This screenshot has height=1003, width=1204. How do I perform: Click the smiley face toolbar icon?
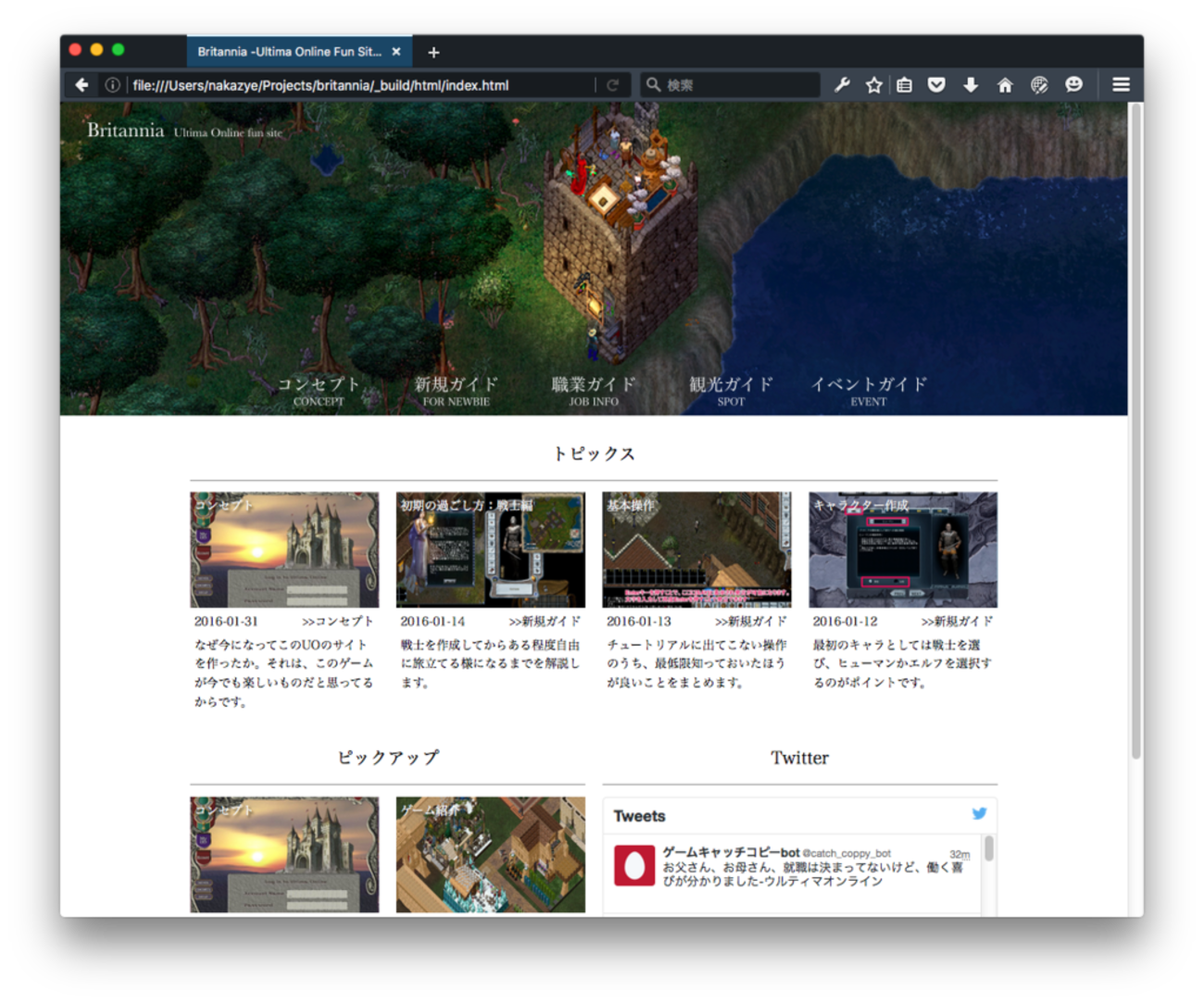coord(1073,85)
